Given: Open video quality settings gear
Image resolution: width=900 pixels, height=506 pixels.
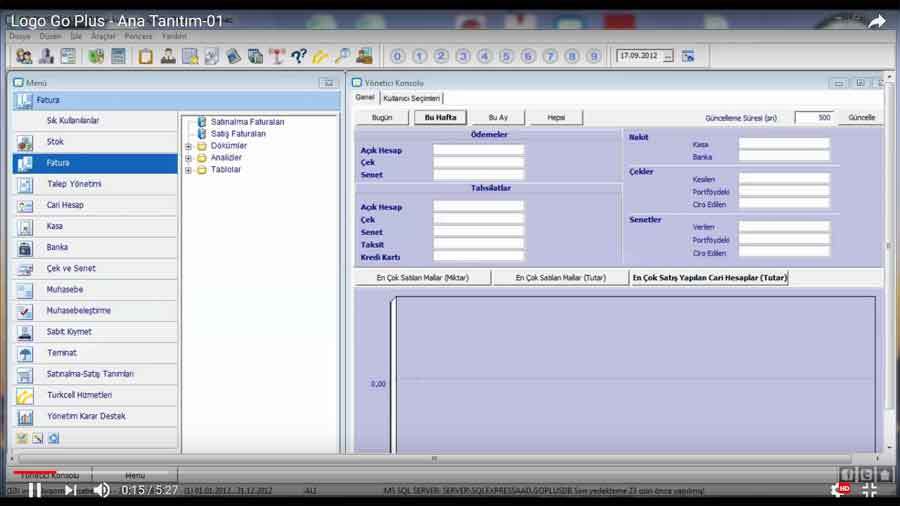Looking at the screenshot, I should pos(839,490).
